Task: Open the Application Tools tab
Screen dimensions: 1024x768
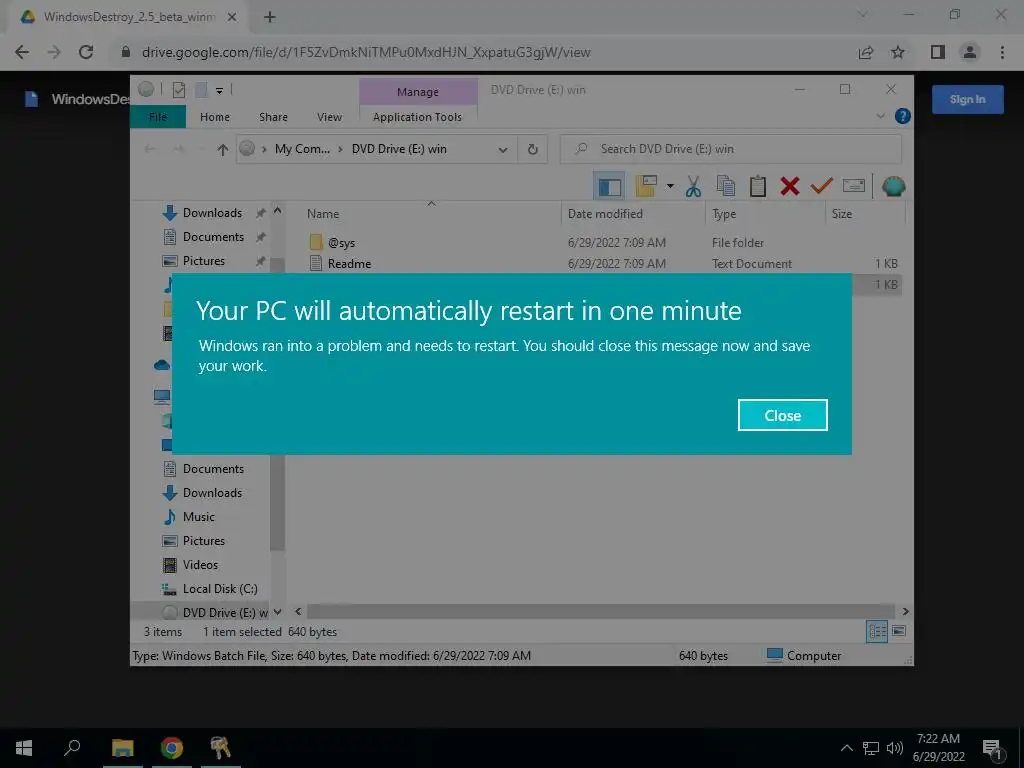Action: click(417, 117)
